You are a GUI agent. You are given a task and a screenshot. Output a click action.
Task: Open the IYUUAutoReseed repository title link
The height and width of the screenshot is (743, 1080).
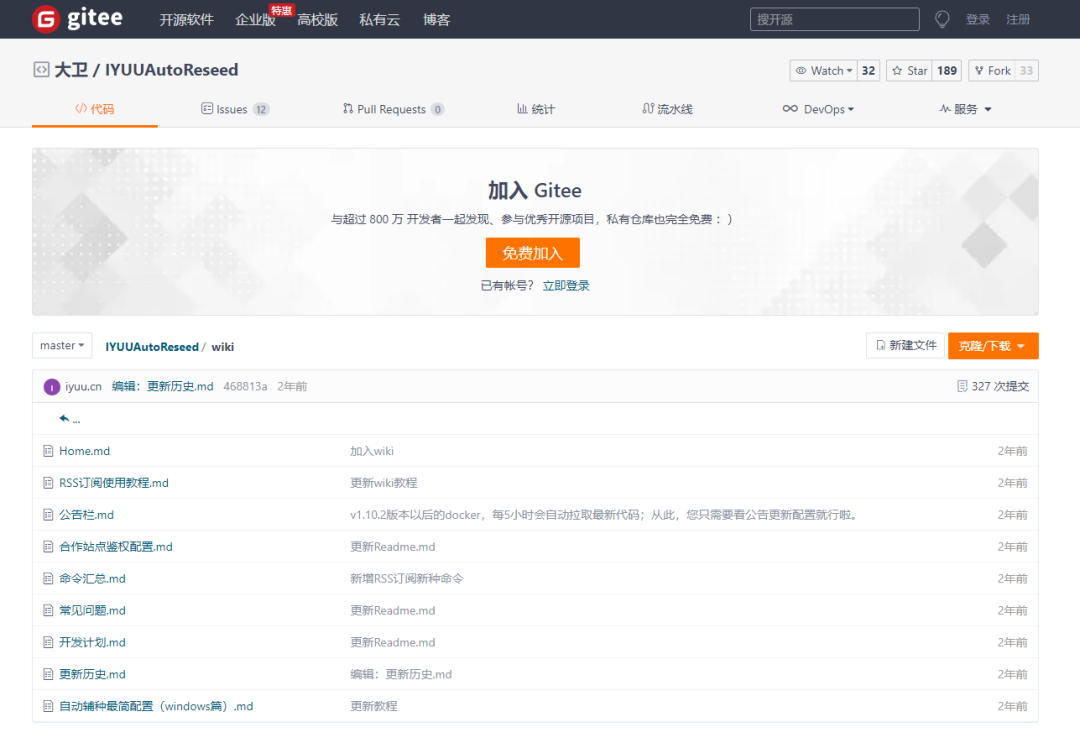pyautogui.click(x=172, y=70)
